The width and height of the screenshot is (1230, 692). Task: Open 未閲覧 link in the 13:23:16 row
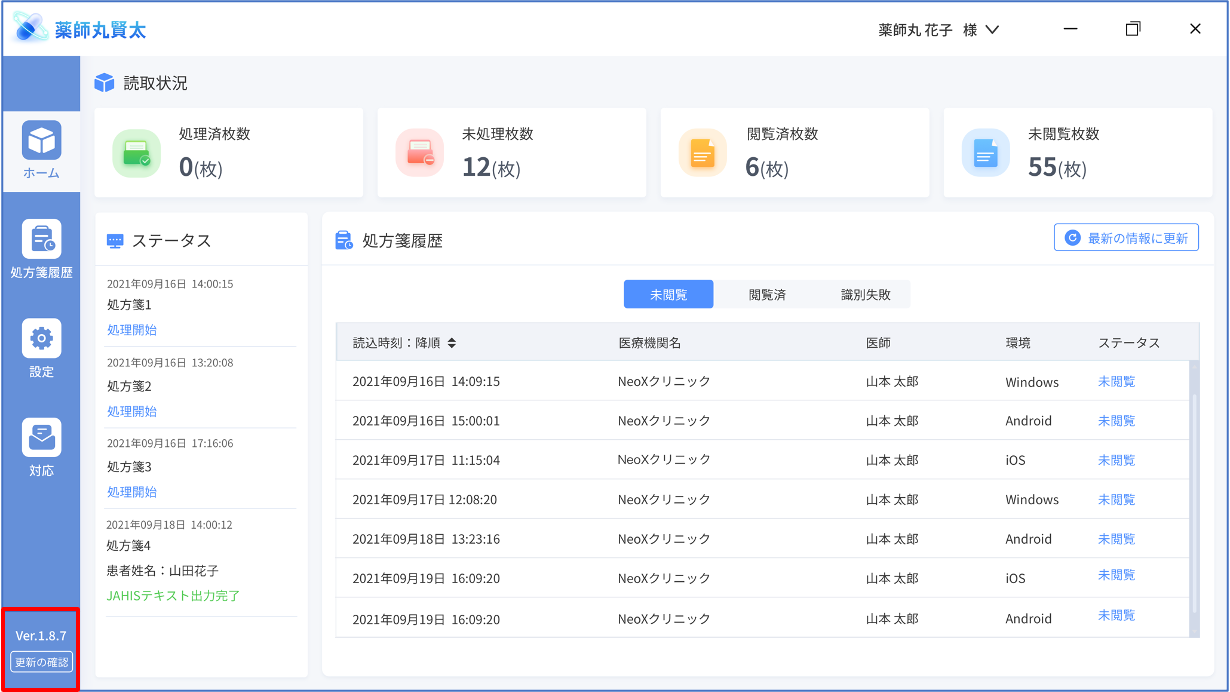click(x=1116, y=538)
